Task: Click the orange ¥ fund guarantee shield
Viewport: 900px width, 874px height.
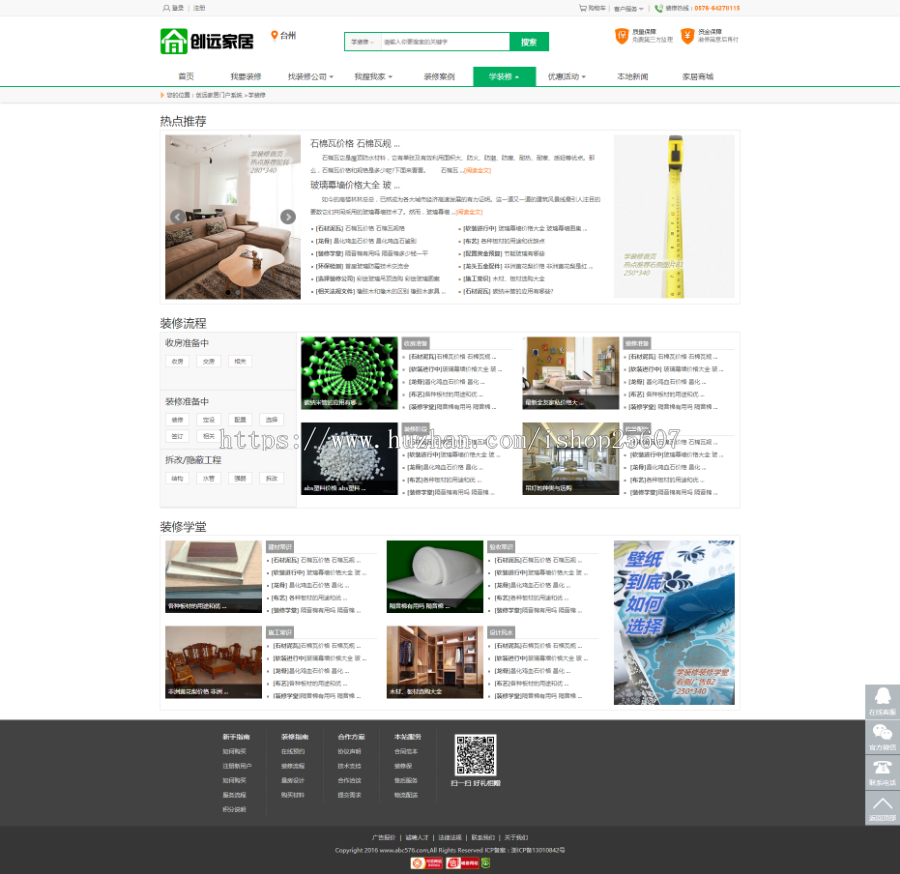Action: [x=688, y=36]
